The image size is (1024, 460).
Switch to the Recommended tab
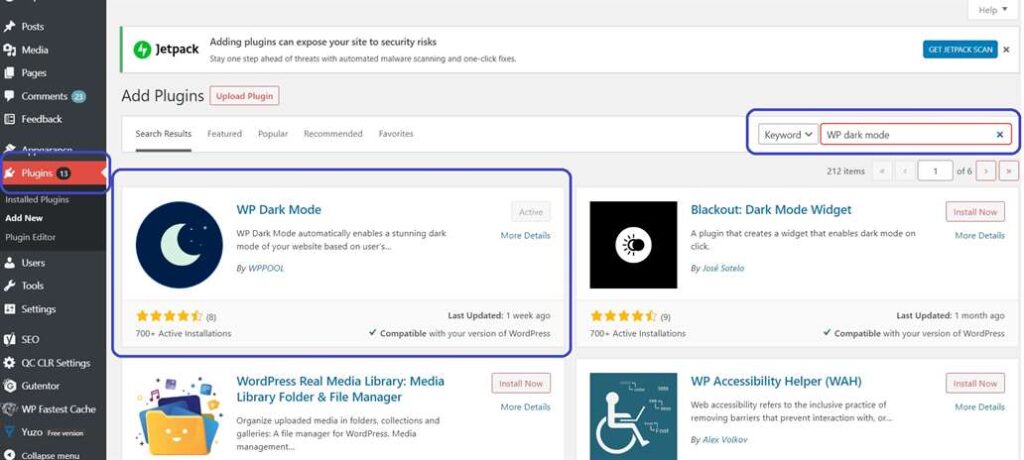coord(333,134)
